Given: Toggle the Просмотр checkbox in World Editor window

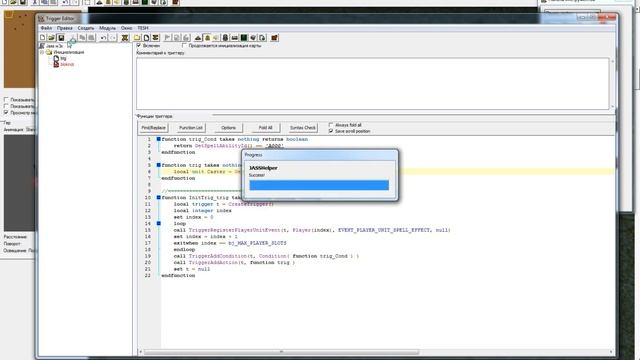Looking at the screenshot, I should click(x=6, y=112).
